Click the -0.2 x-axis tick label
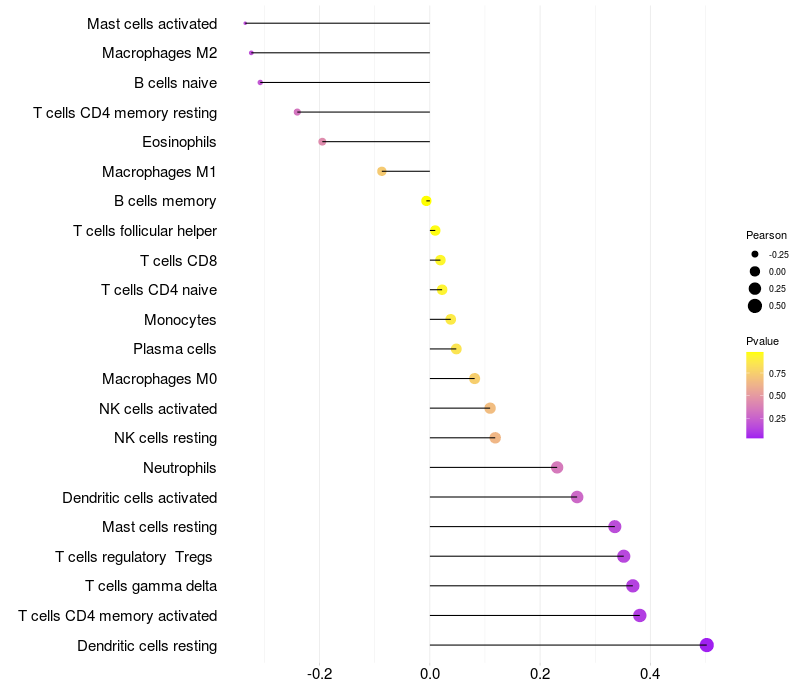Screen dimensions: 800x700 (x=319, y=674)
